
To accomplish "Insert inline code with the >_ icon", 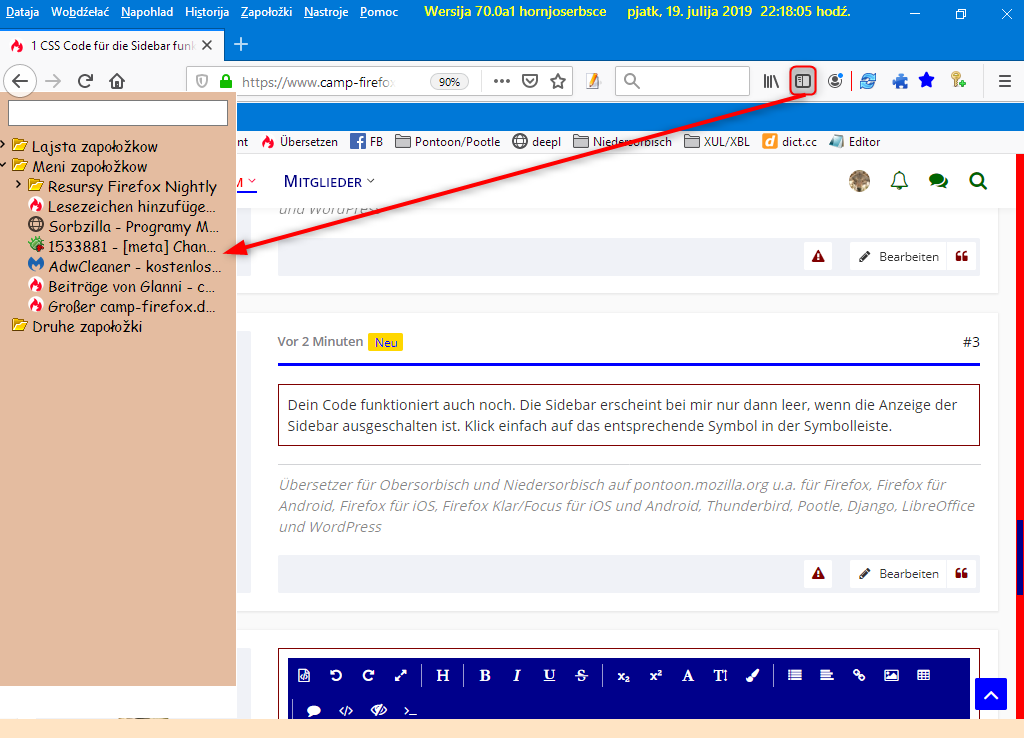I will coord(410,710).
